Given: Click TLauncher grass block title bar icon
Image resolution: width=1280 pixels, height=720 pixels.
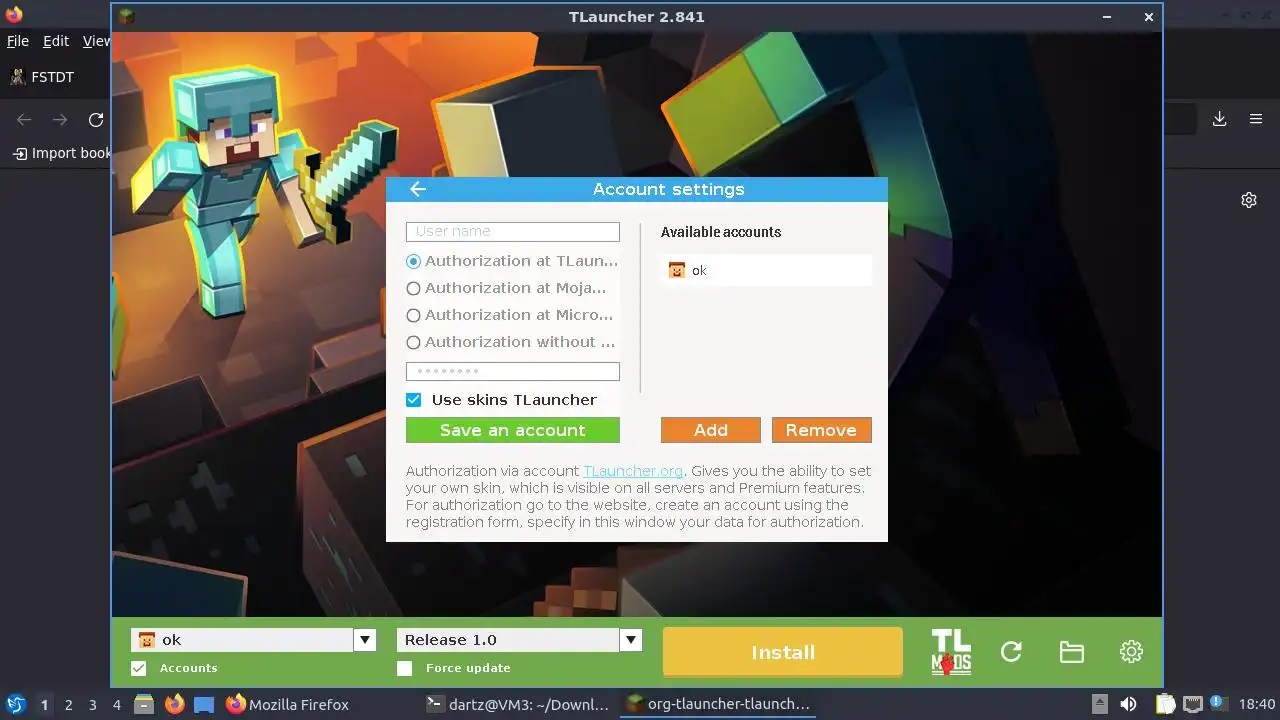Looking at the screenshot, I should [126, 16].
